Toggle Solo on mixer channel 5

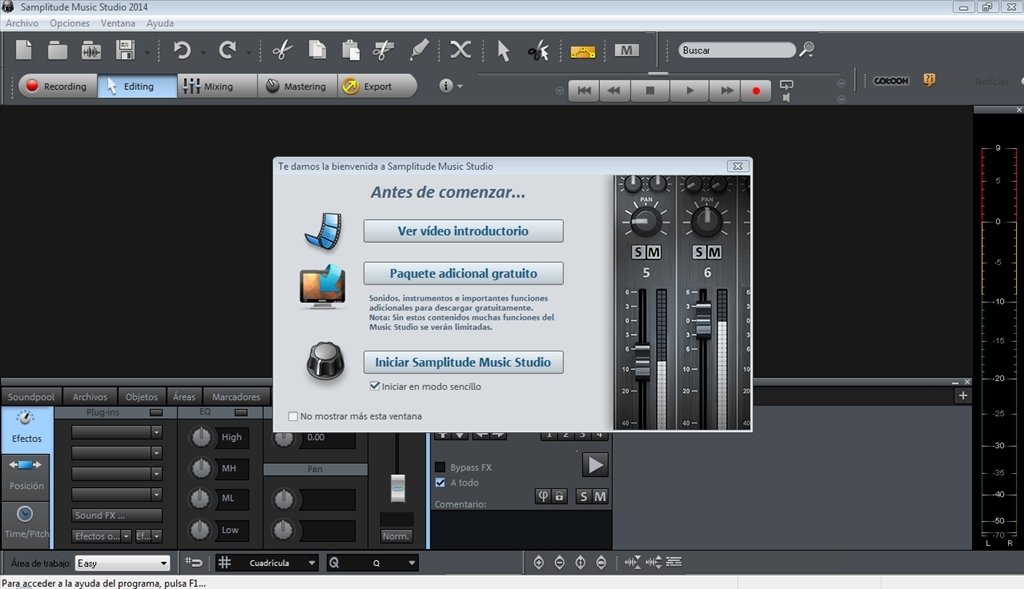(639, 252)
